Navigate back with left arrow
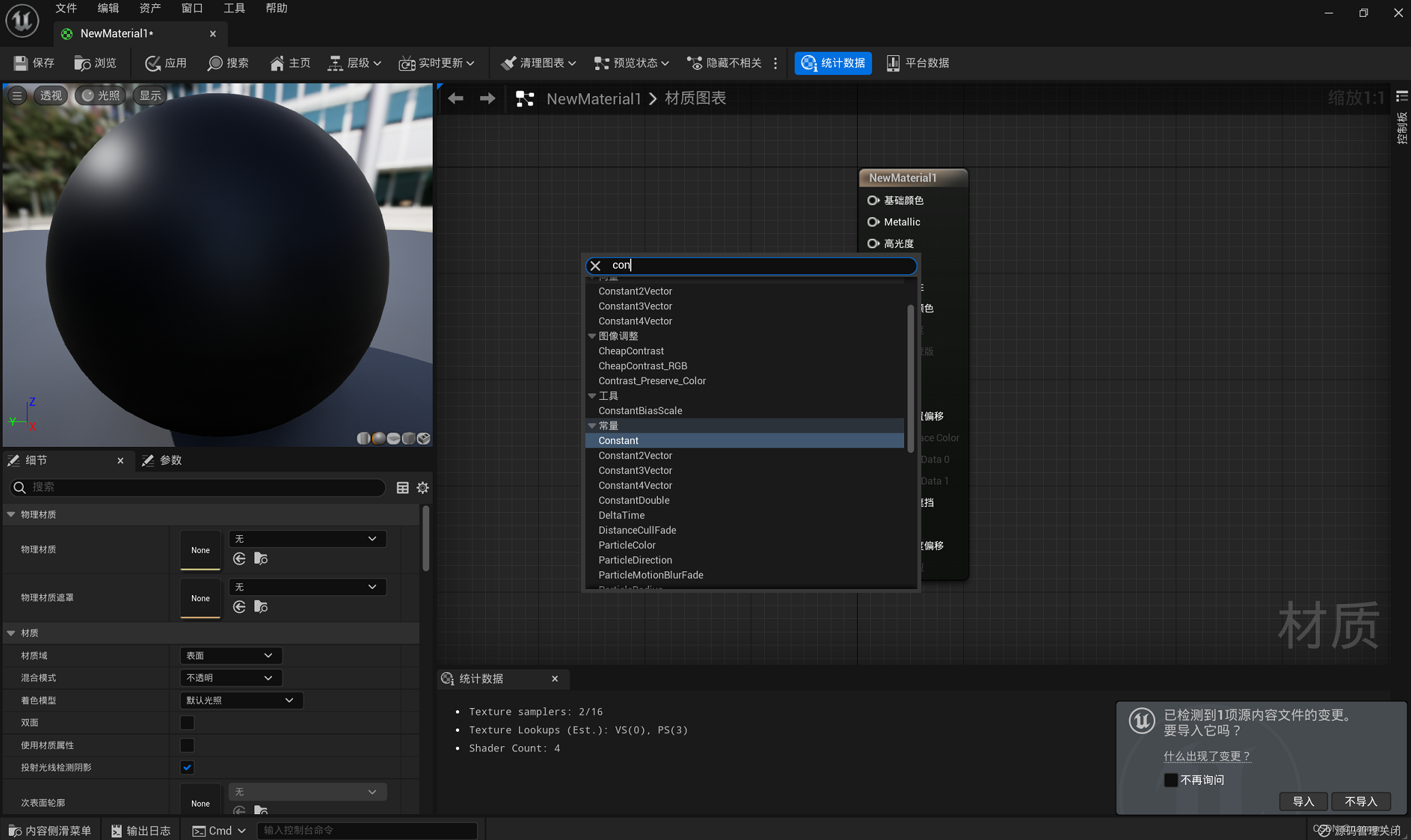Image resolution: width=1411 pixels, height=840 pixels. point(455,99)
